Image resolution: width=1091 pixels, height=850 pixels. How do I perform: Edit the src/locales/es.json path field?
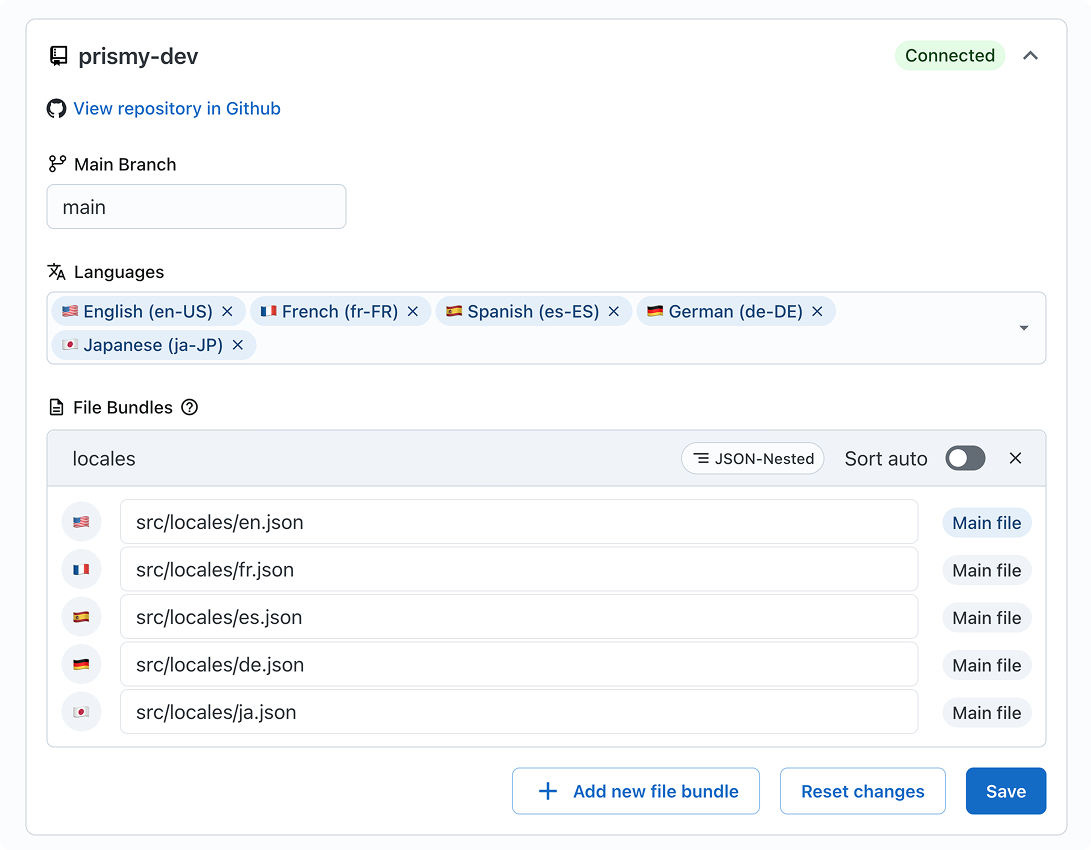point(518,617)
